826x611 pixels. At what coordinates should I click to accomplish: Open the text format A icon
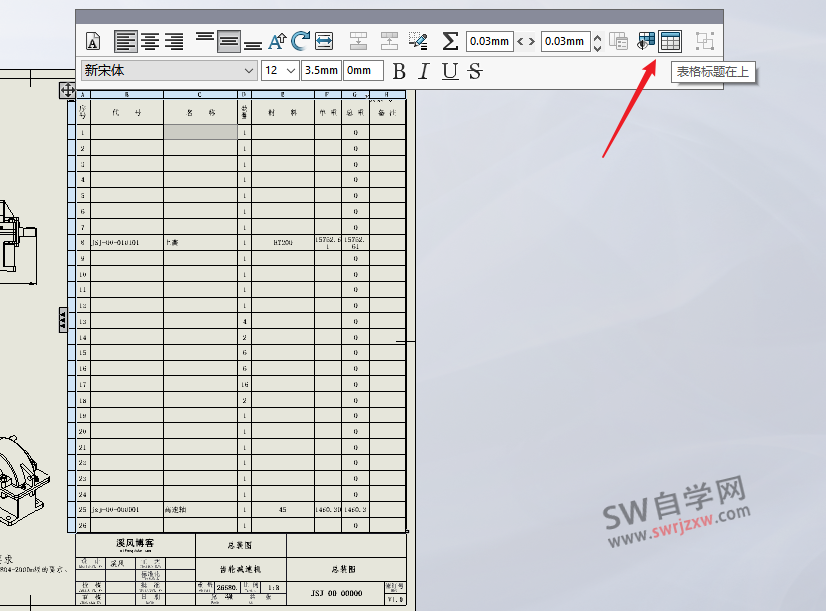(x=94, y=41)
